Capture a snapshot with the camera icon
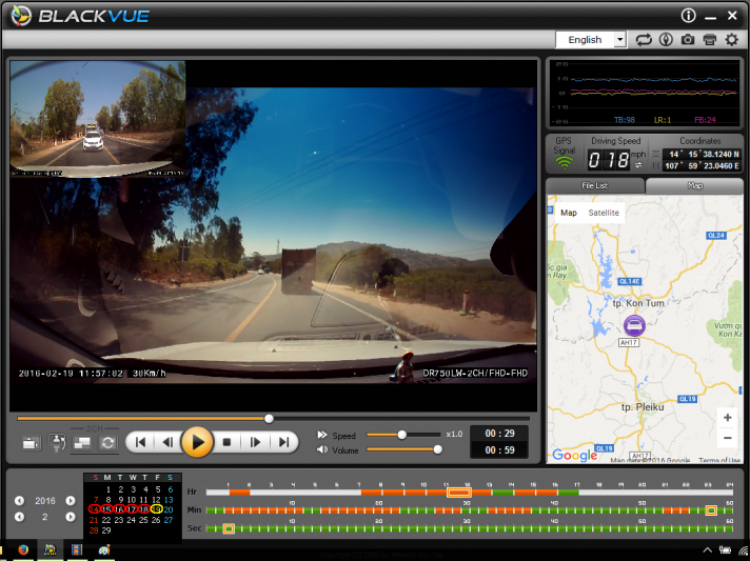The height and width of the screenshot is (561, 750). tap(688, 40)
